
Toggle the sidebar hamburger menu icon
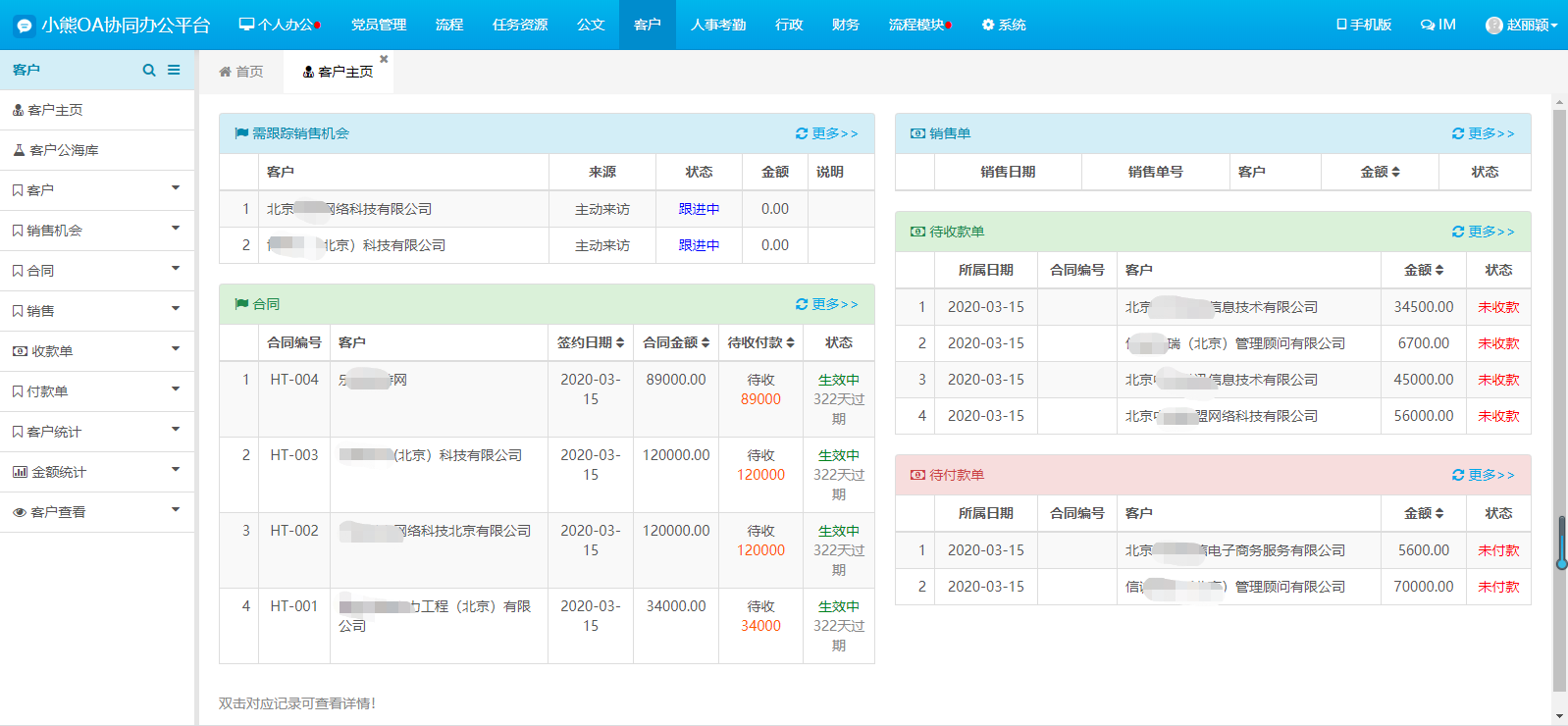point(174,70)
